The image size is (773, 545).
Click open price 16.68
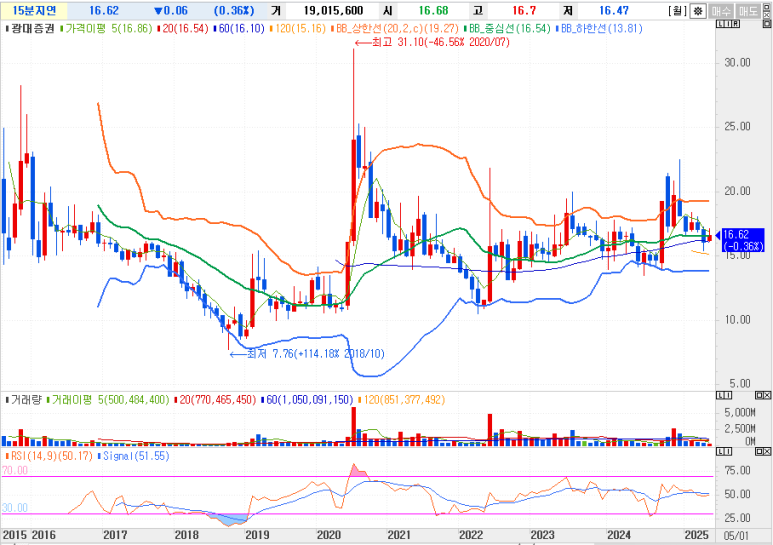[433, 11]
